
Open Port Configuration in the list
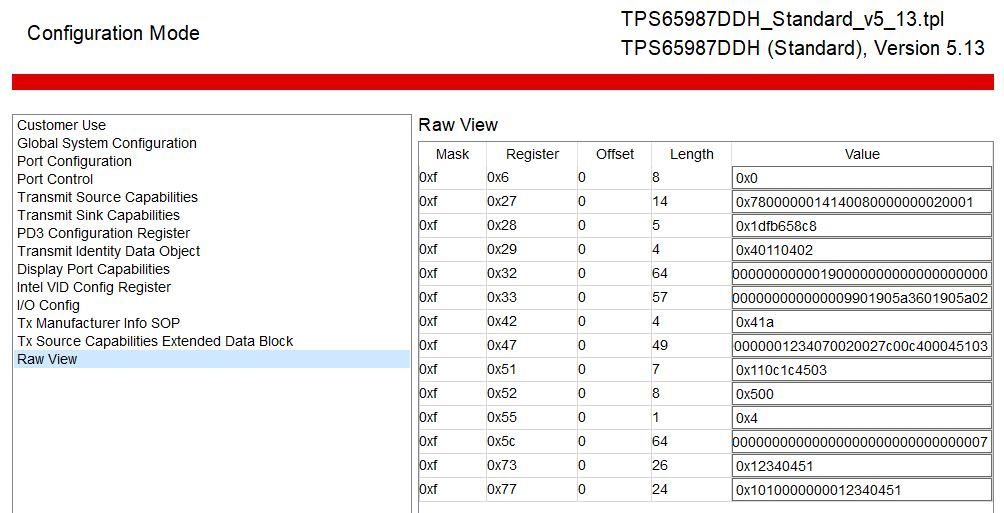[x=211, y=161]
